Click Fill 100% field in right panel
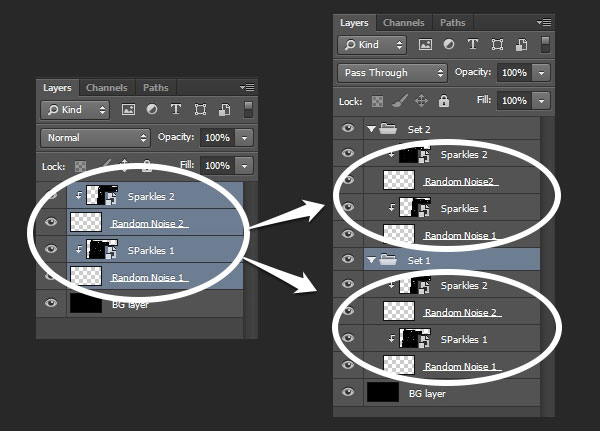The width and height of the screenshot is (600, 431). click(515, 101)
